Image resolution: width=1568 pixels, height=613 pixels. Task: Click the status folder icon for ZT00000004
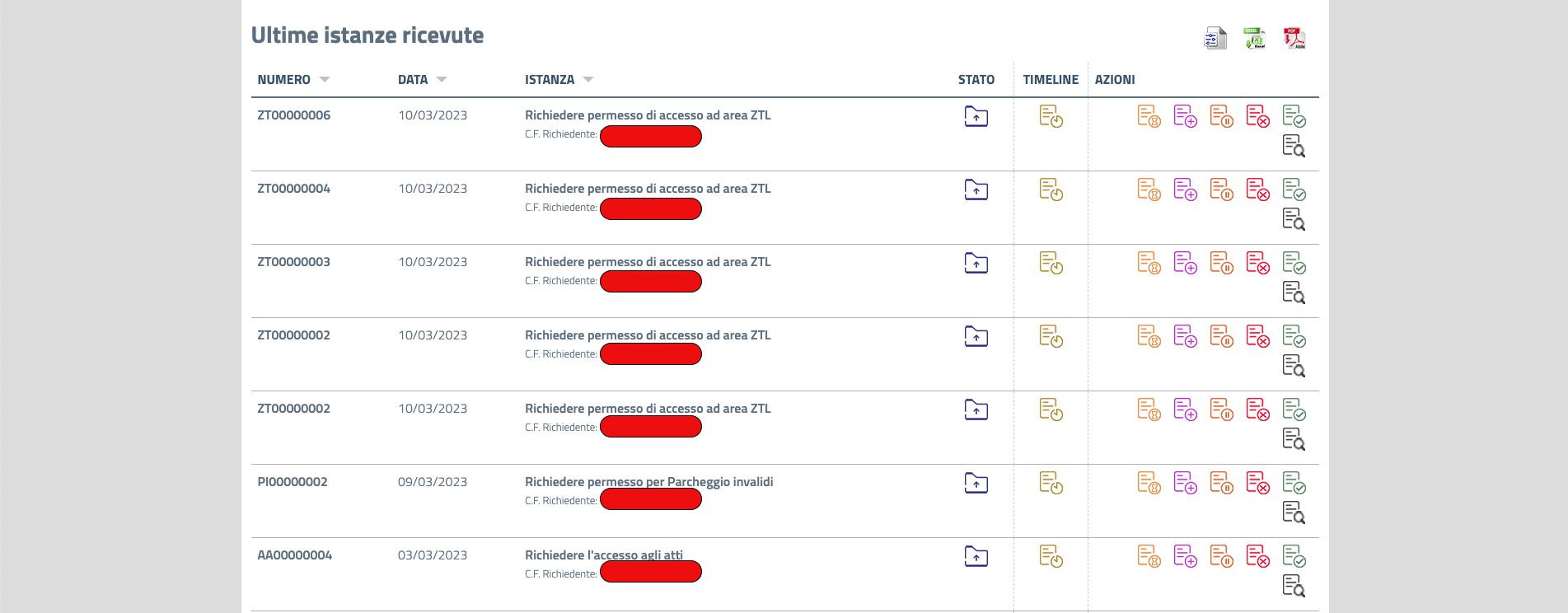976,190
